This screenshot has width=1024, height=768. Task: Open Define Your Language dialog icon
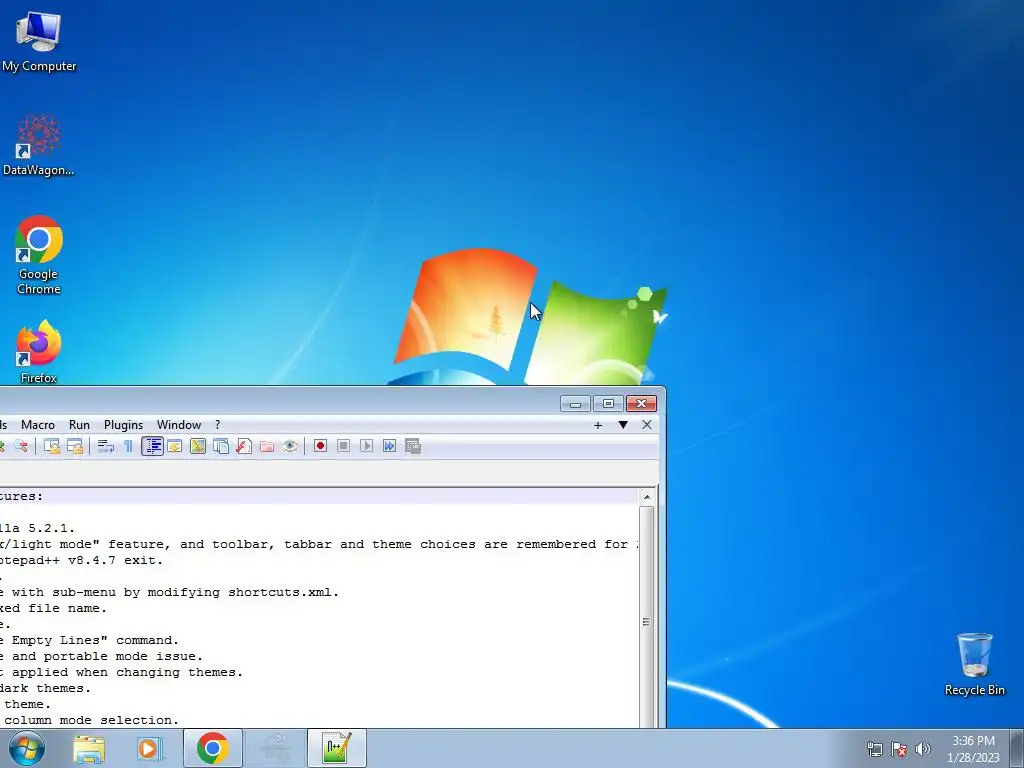174,446
